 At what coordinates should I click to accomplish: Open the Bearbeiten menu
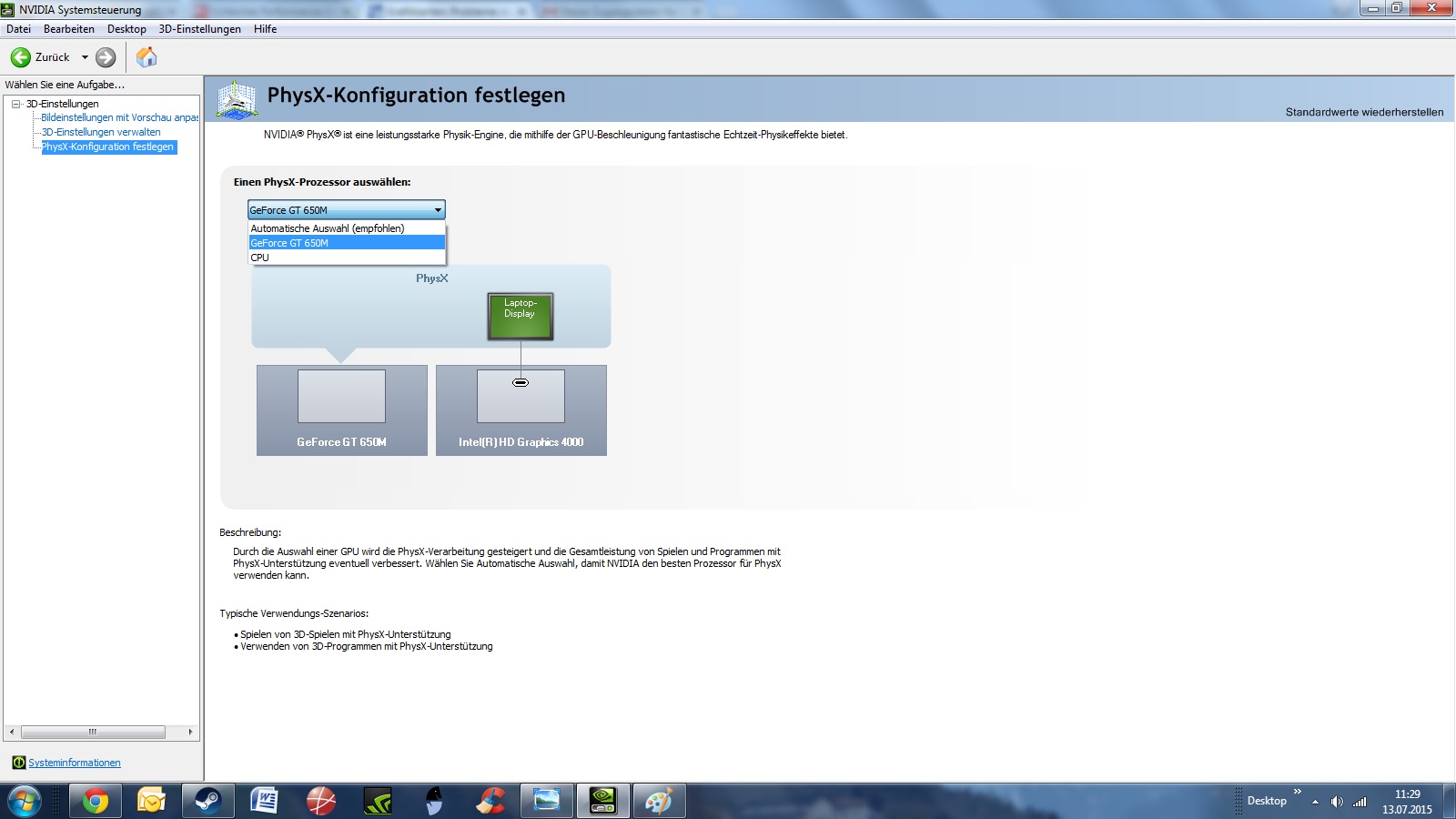pyautogui.click(x=68, y=29)
